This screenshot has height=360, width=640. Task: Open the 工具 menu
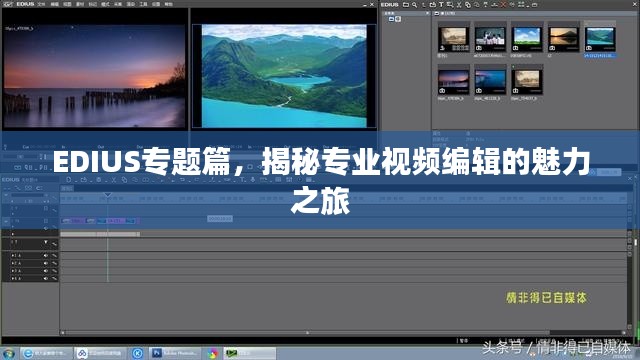[144, 4]
